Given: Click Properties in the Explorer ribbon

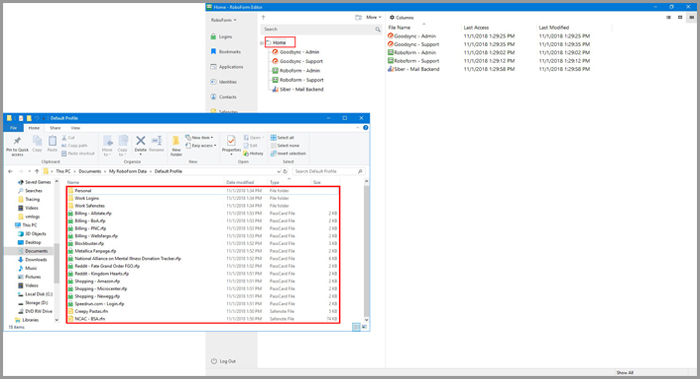Looking at the screenshot, I should [x=231, y=145].
